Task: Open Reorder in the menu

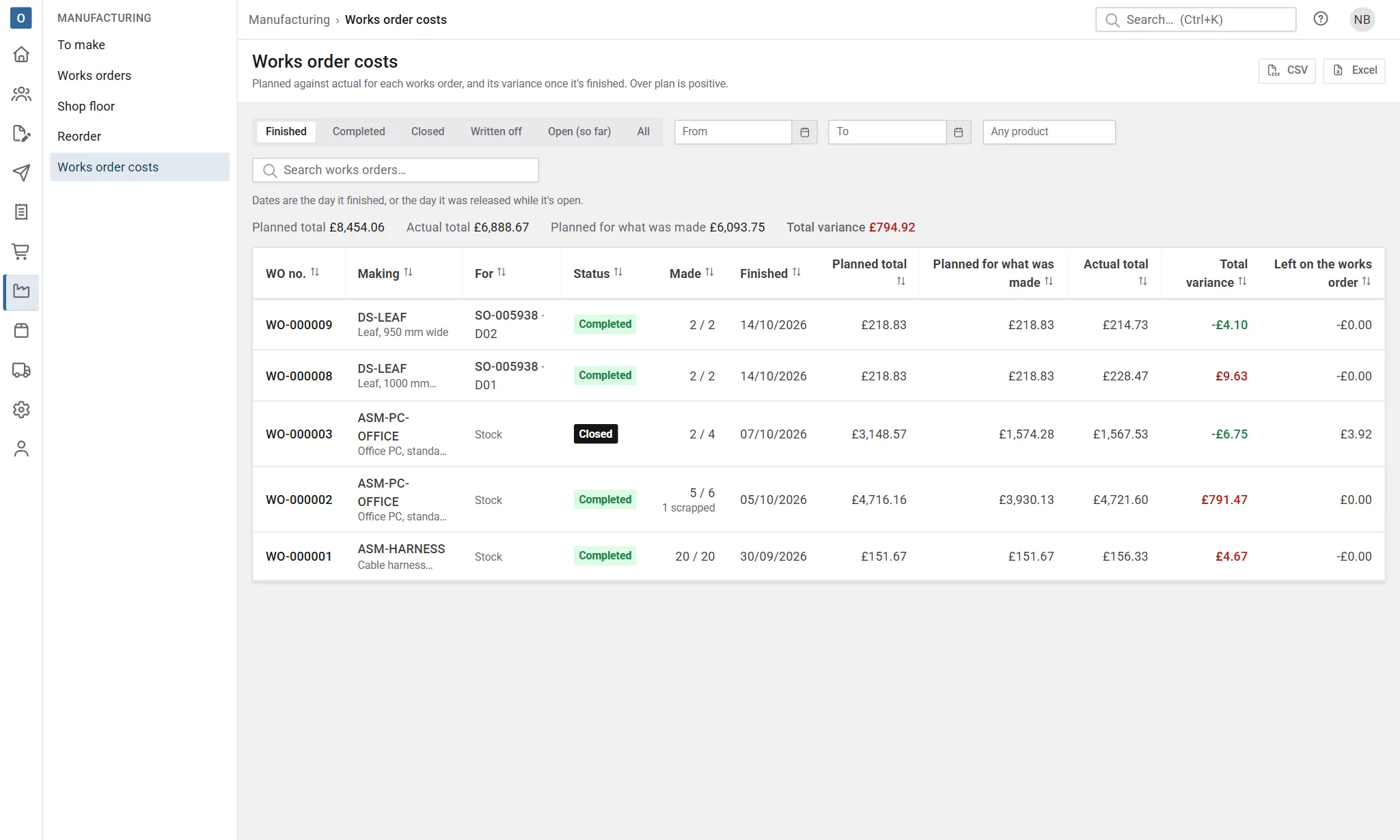Action: pyautogui.click(x=139, y=136)
